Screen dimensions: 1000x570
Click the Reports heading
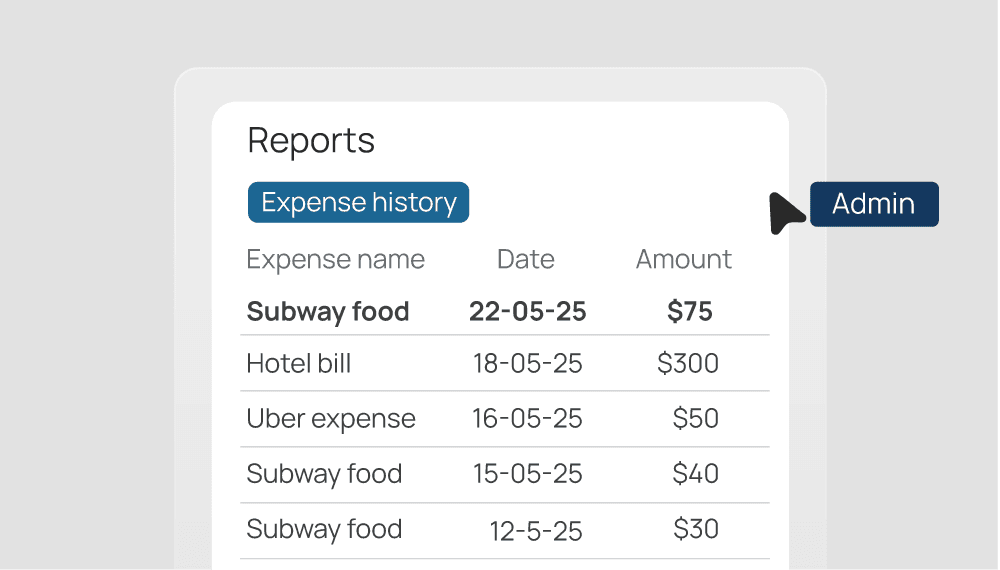311,141
